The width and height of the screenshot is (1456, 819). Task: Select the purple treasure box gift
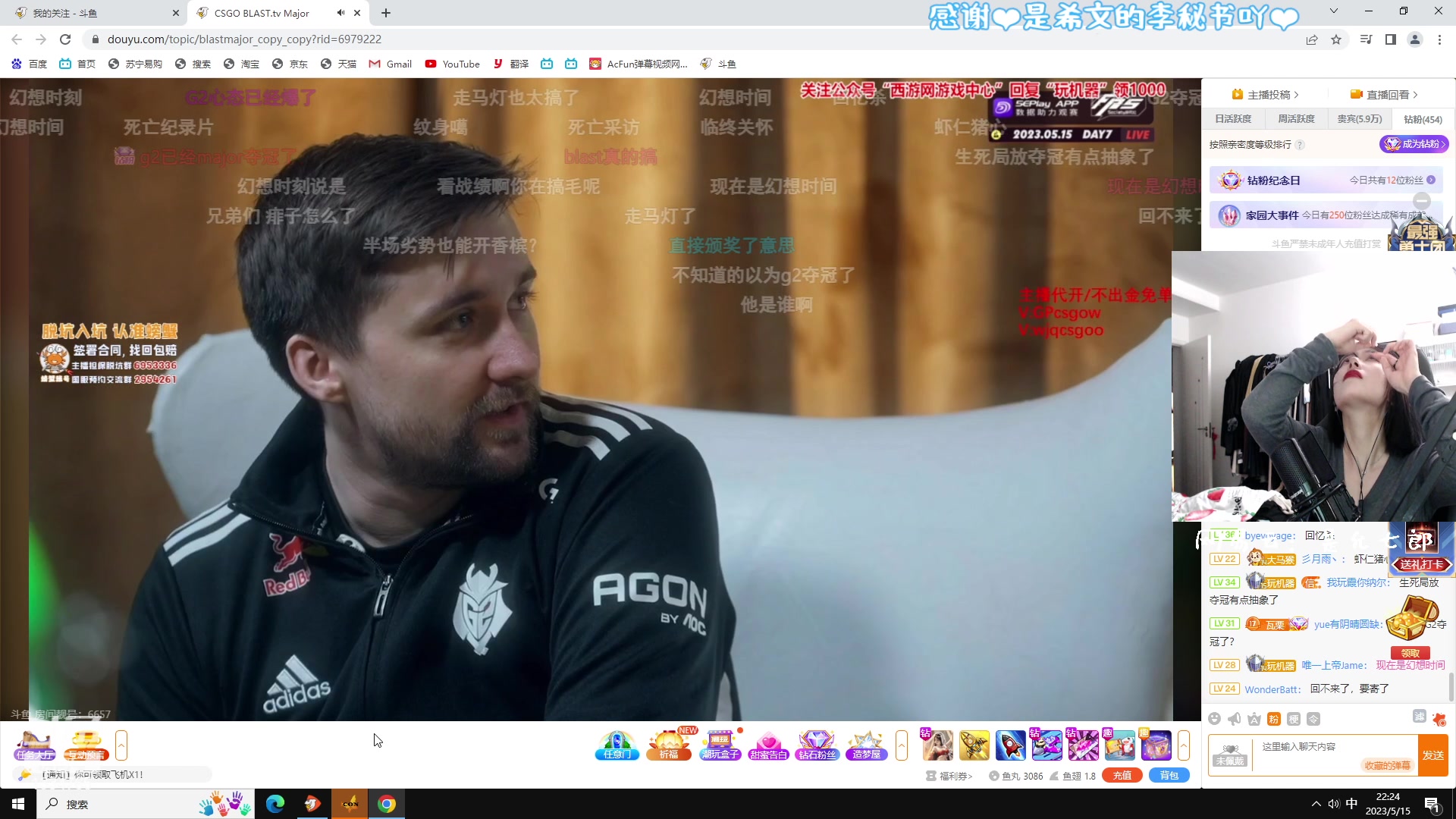click(x=1156, y=745)
